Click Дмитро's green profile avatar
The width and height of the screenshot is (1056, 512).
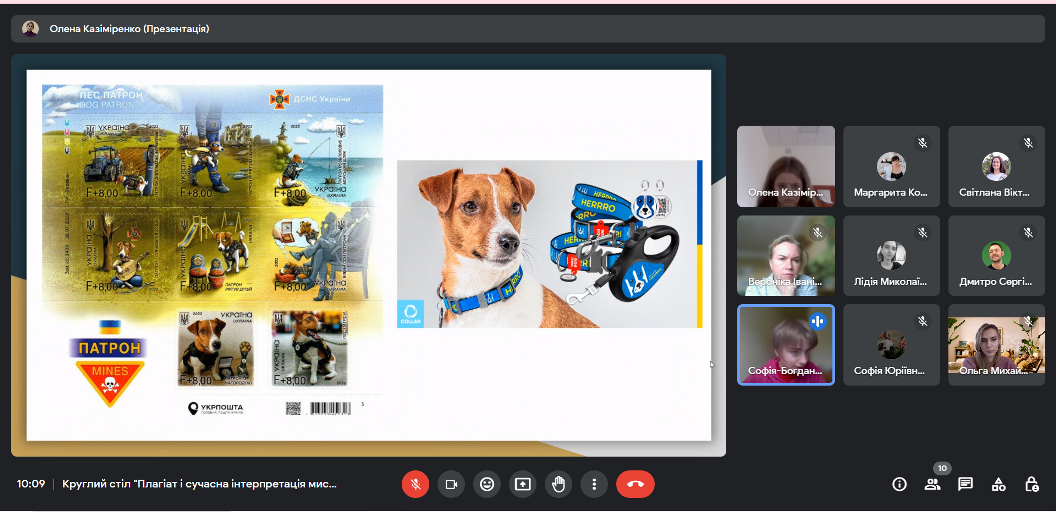tap(996, 255)
